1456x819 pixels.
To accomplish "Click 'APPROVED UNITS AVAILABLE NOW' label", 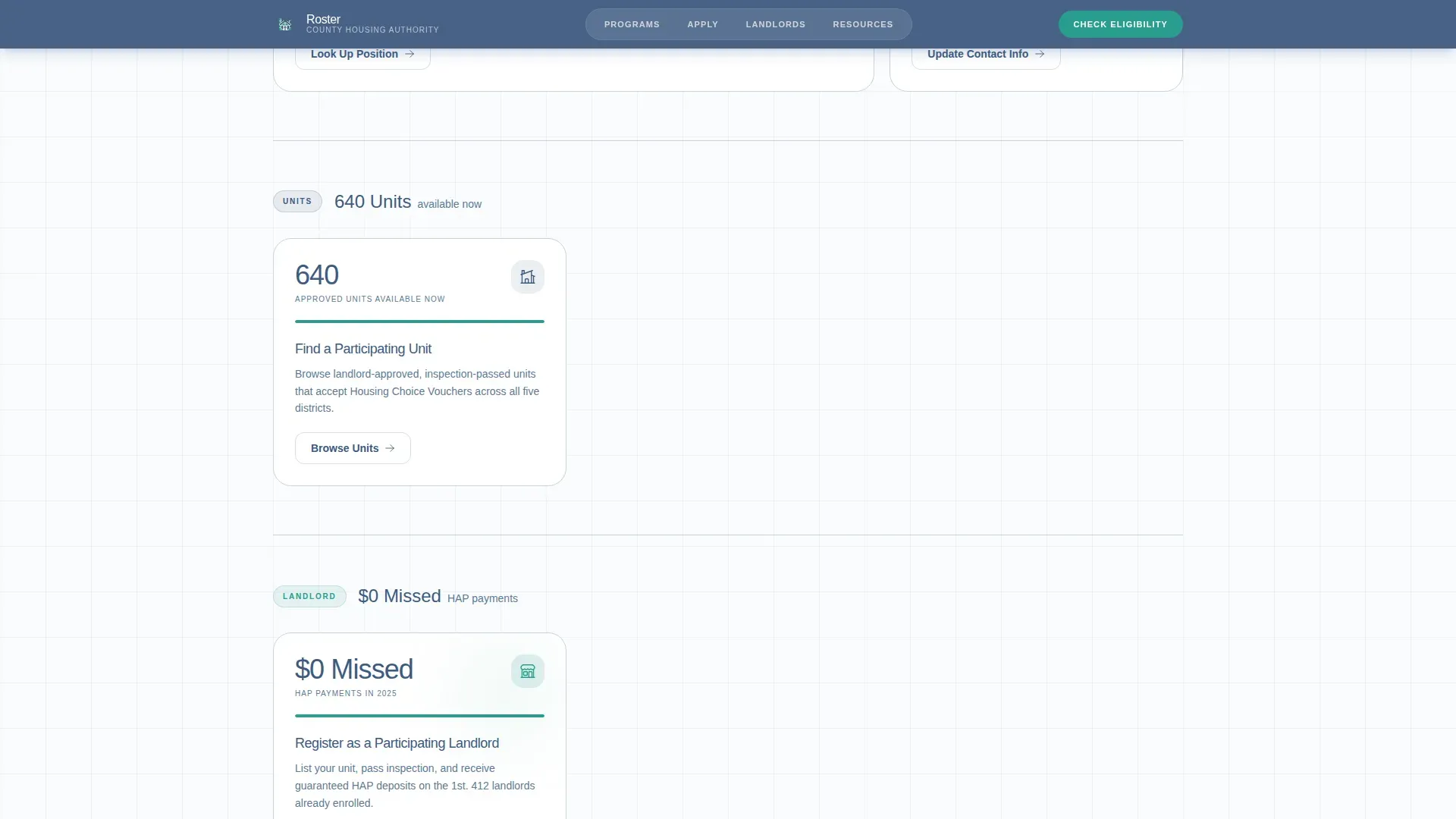I will click(370, 299).
